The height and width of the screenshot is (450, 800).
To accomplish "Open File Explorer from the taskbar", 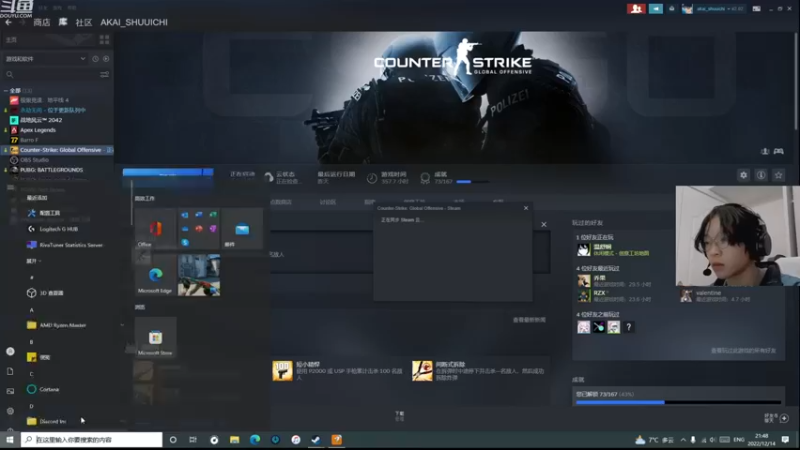I will [234, 439].
